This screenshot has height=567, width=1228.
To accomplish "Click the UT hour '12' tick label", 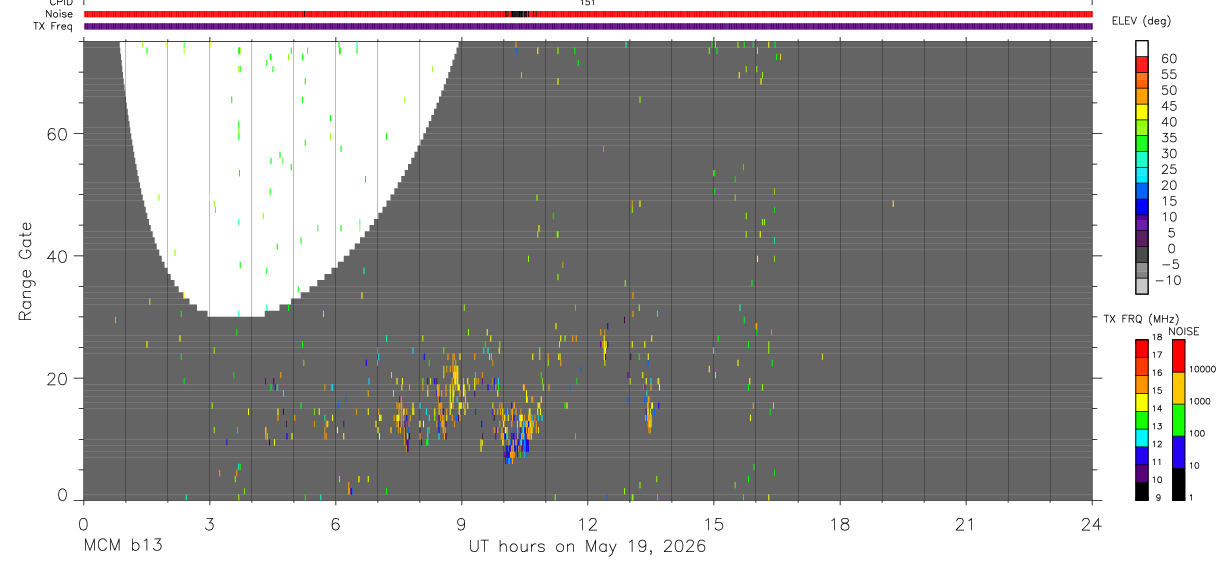I will (x=588, y=524).
